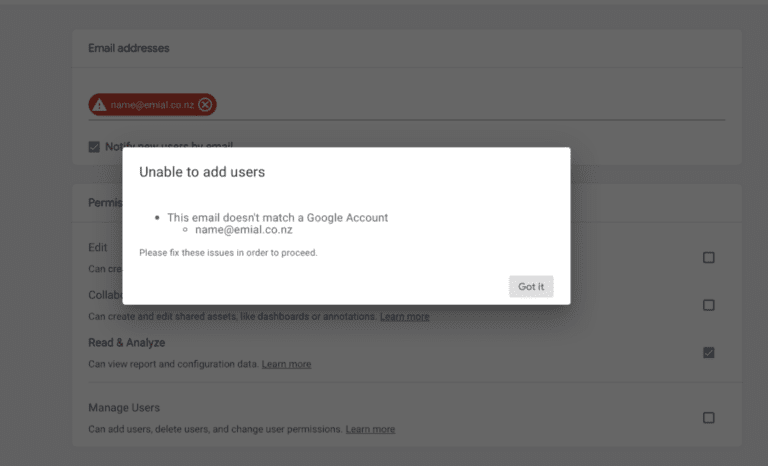The width and height of the screenshot is (768, 466).
Task: Enable the Edit permission checkbox
Action: (708, 257)
